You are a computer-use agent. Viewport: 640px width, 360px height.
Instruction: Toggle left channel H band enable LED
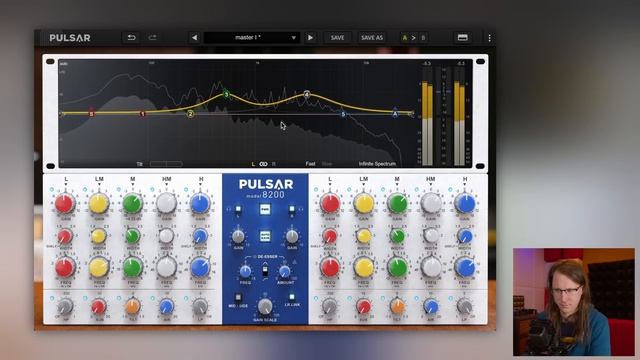click(x=186, y=190)
